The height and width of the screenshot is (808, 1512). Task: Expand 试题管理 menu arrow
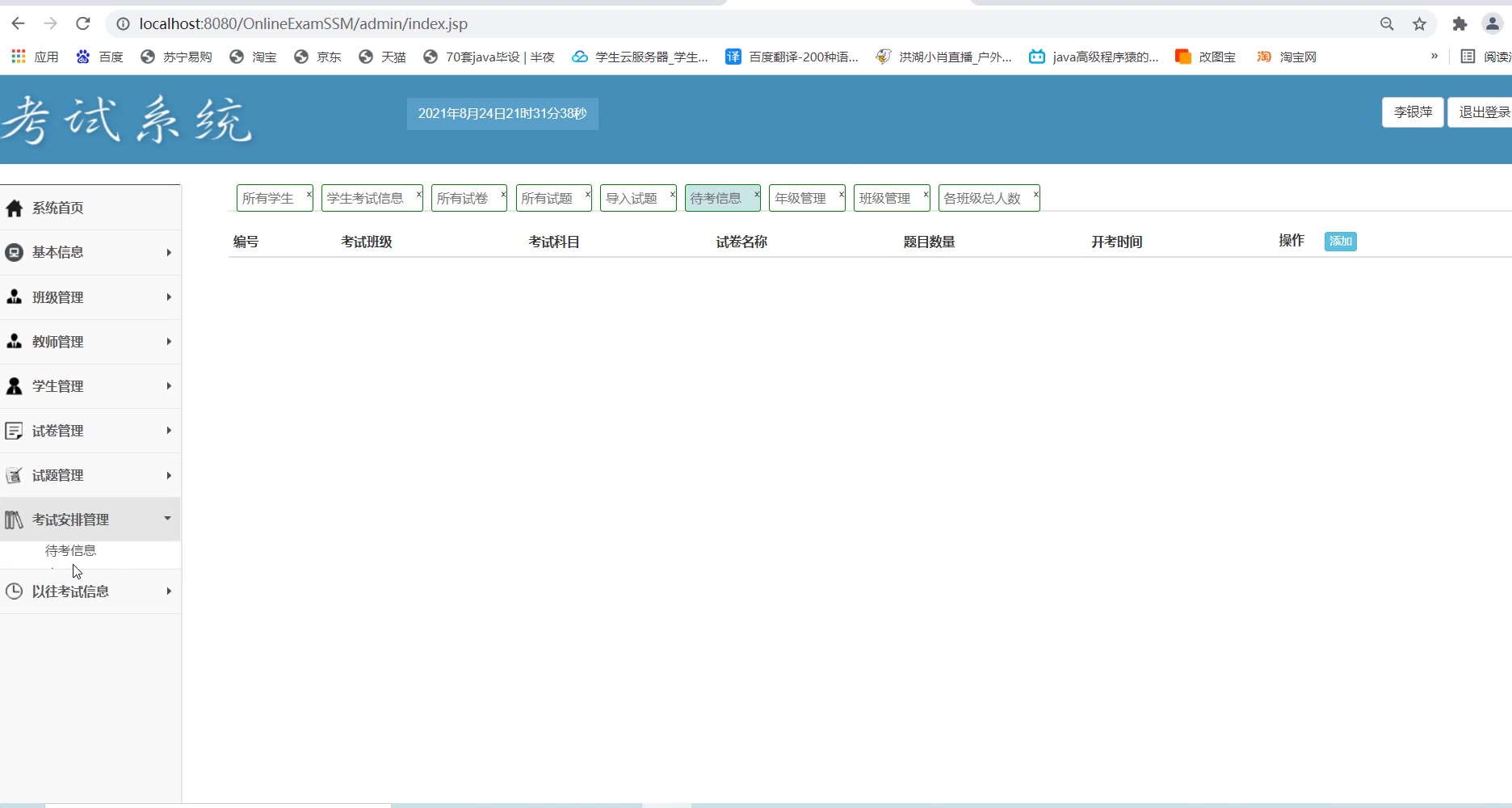169,475
